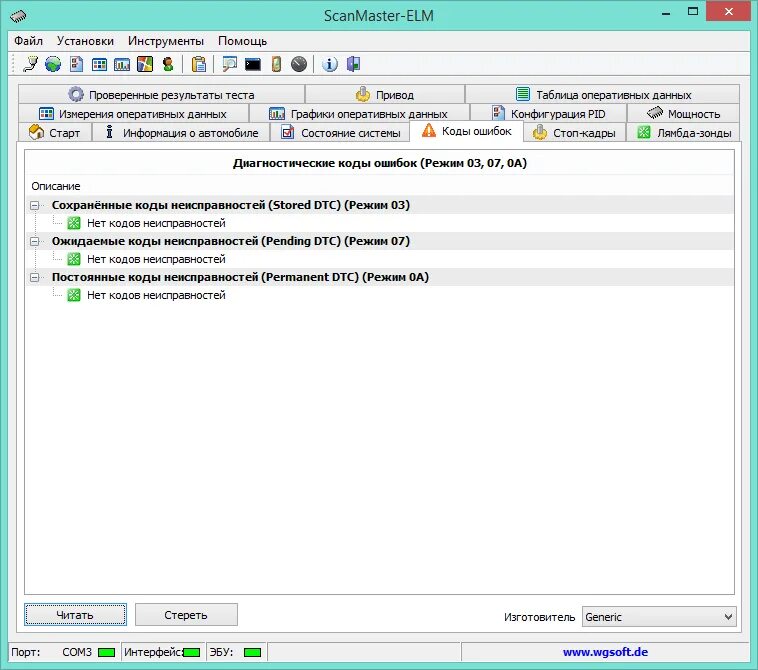Click the globe toolbar icon
Viewport: 758px width, 670px height.
pos(53,64)
